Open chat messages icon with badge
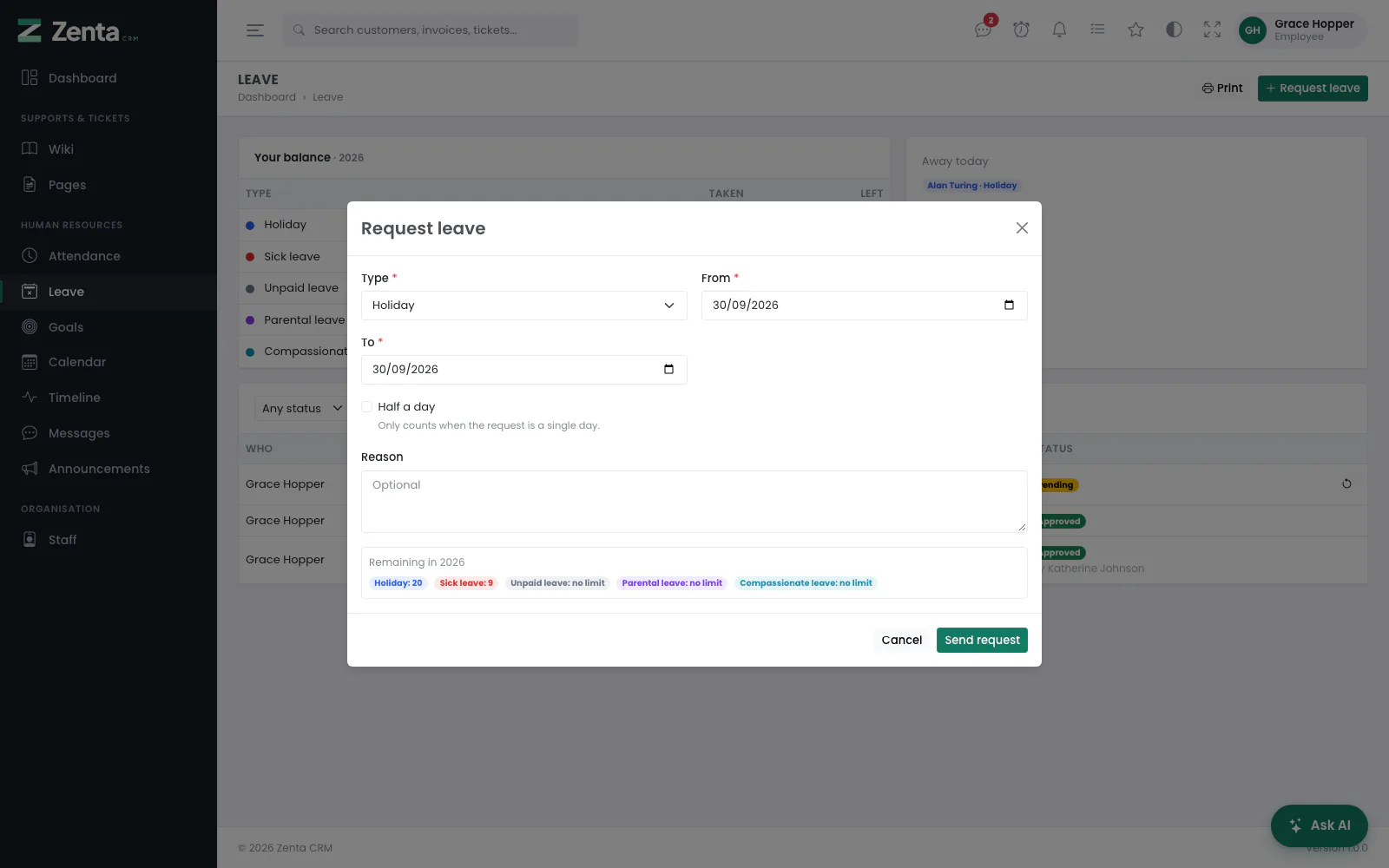Image resolution: width=1389 pixels, height=868 pixels. click(x=984, y=30)
